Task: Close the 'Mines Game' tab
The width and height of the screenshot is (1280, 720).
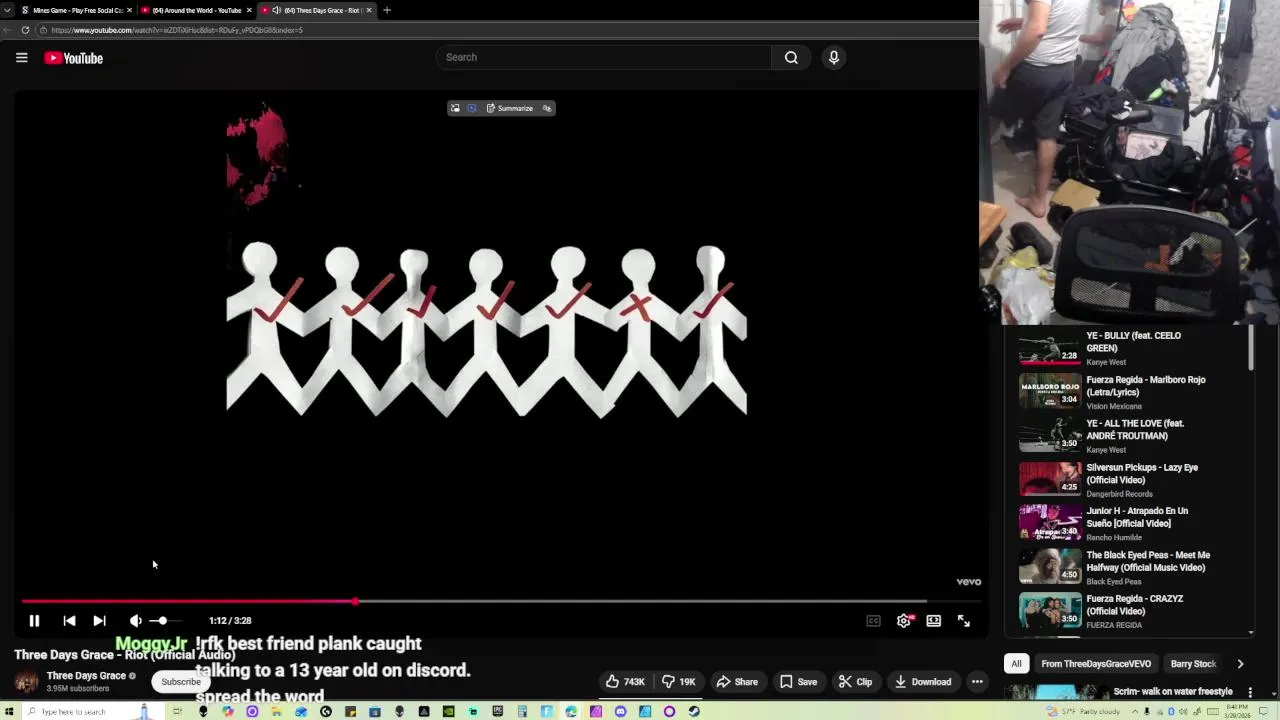Action: click(129, 10)
